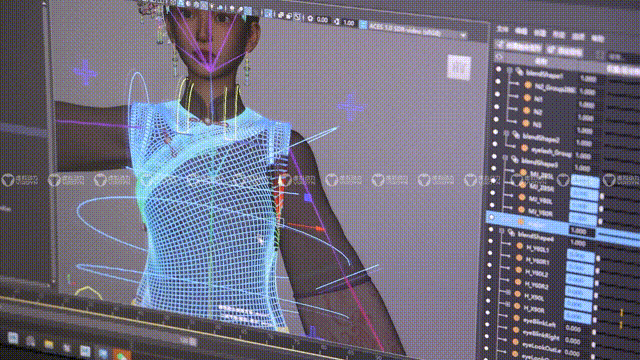The height and width of the screenshot is (360, 640).
Task: Collapse the blendShape1 group
Action: click(509, 71)
